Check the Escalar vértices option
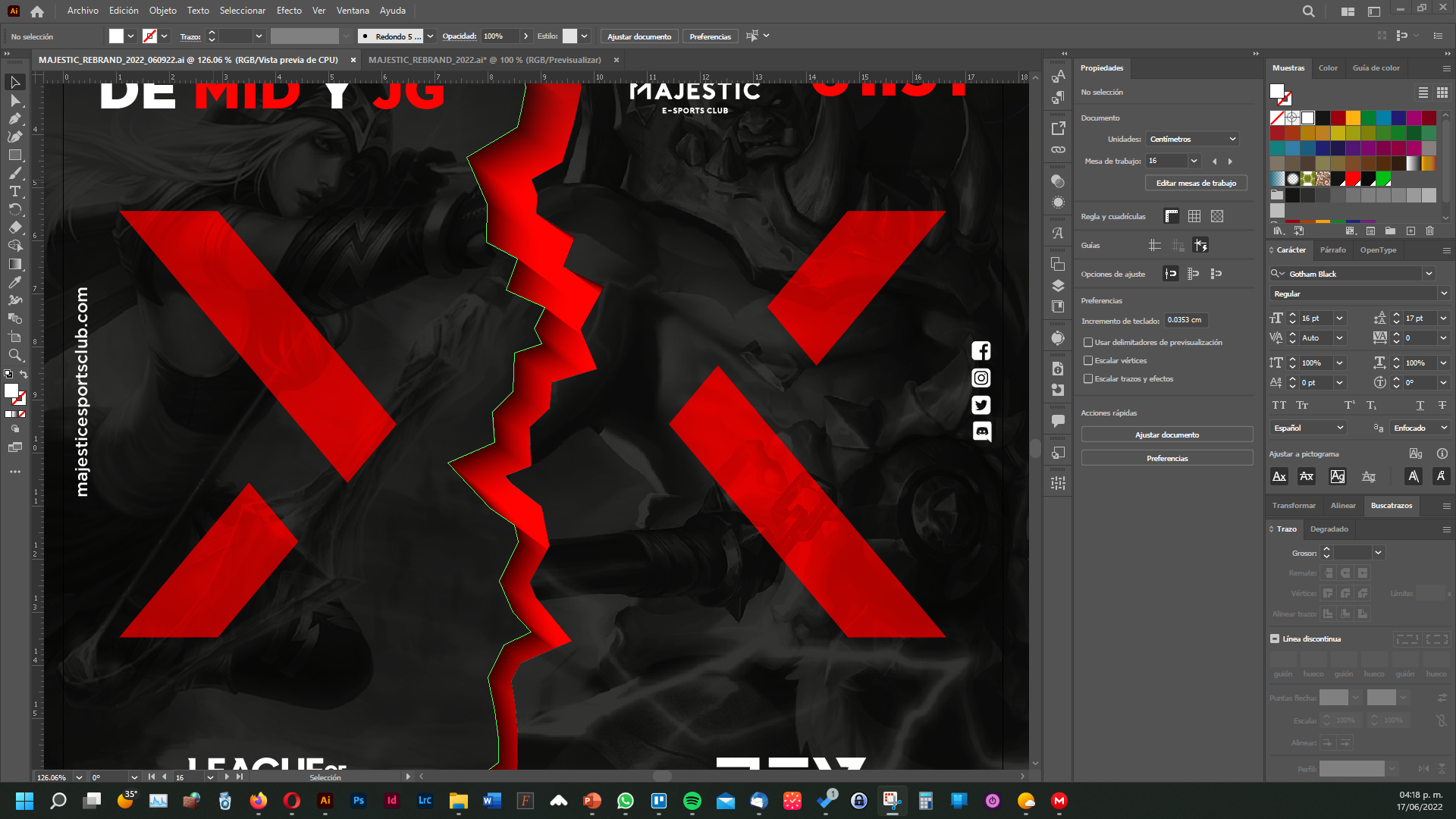The image size is (1456, 819). [x=1088, y=361]
